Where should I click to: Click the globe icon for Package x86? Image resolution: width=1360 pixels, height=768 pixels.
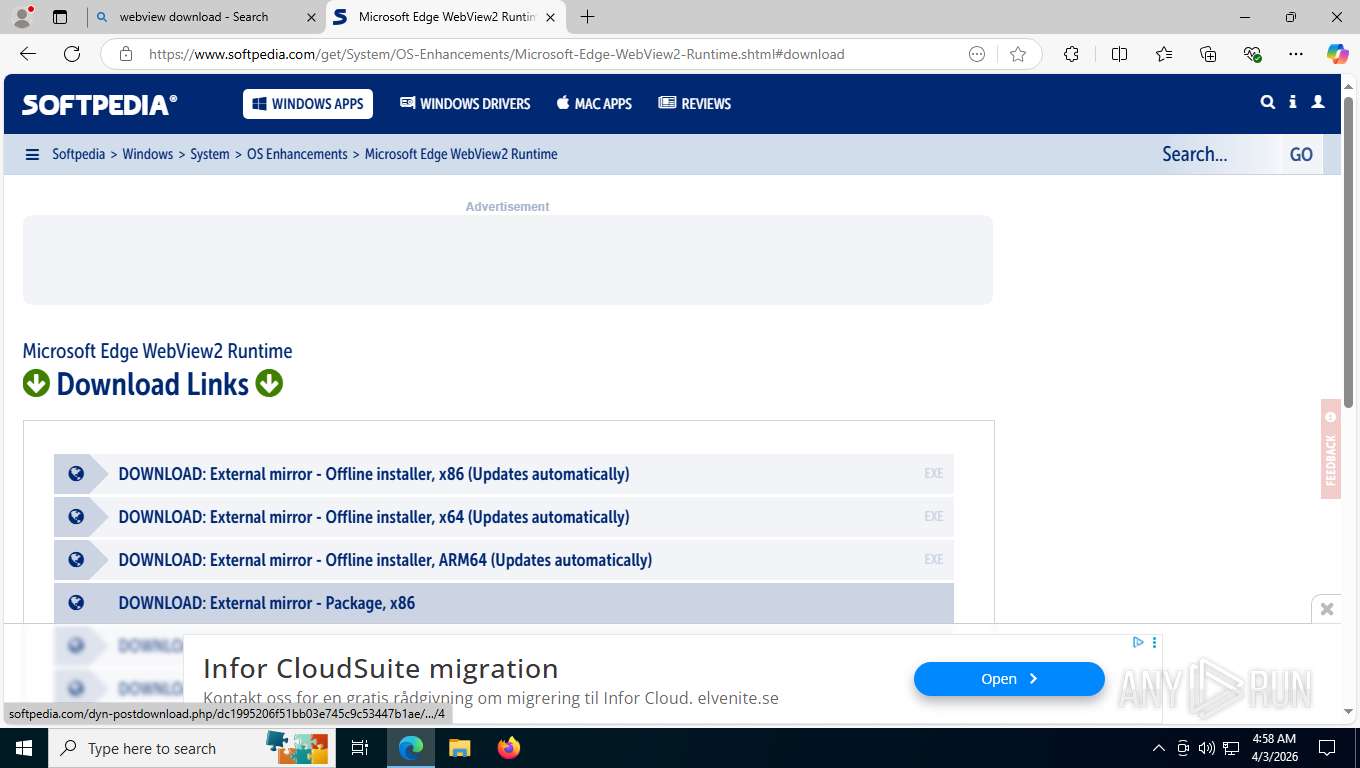pos(76,603)
